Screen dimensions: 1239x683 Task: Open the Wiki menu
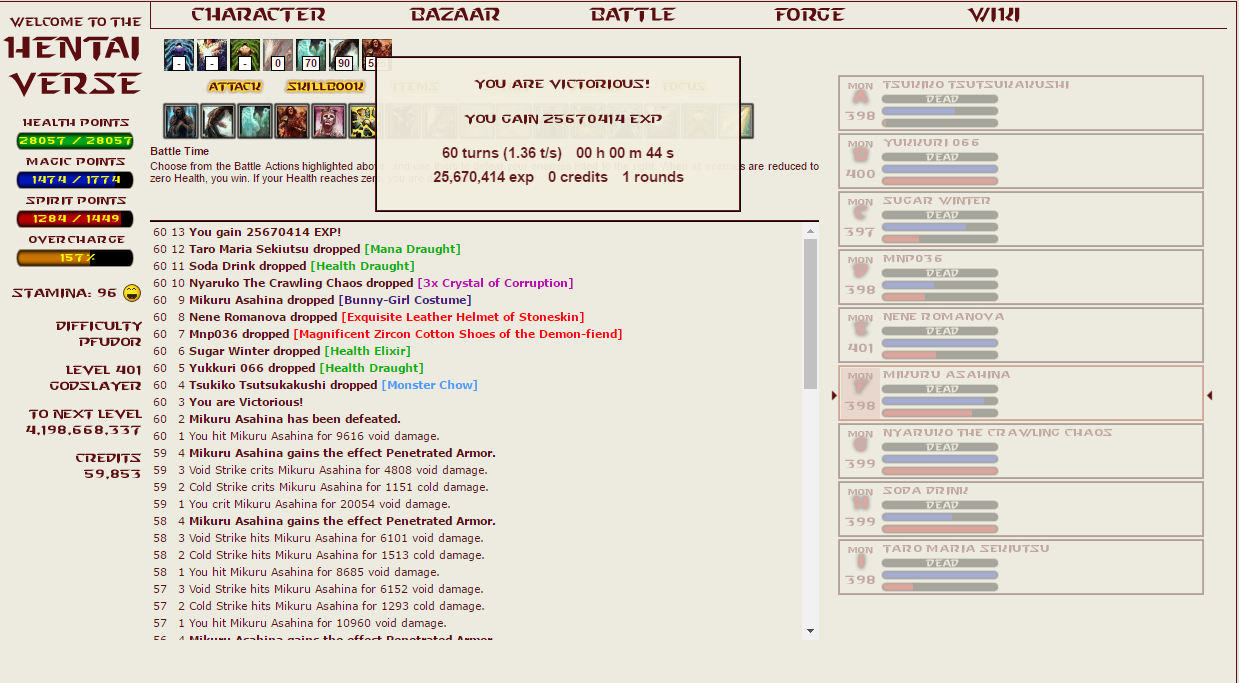pyautogui.click(x=994, y=14)
